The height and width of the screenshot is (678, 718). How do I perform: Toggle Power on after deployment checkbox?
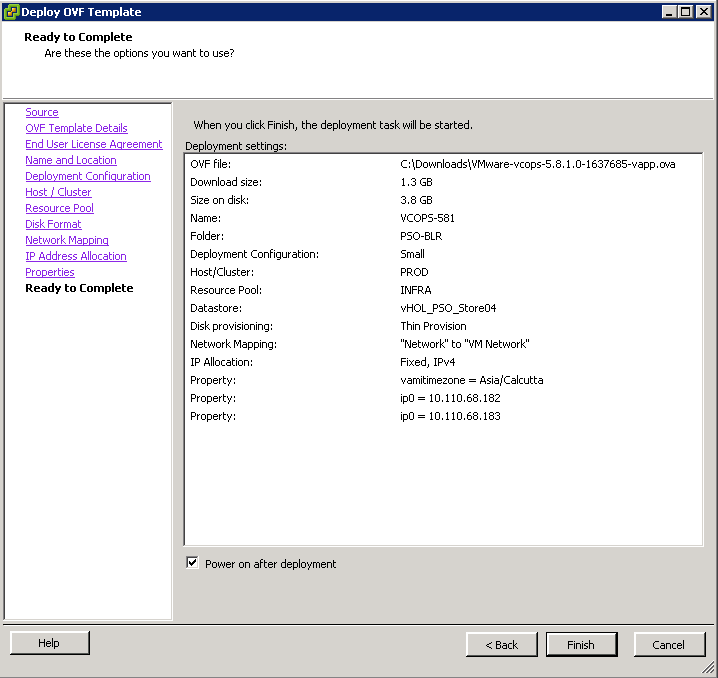193,564
